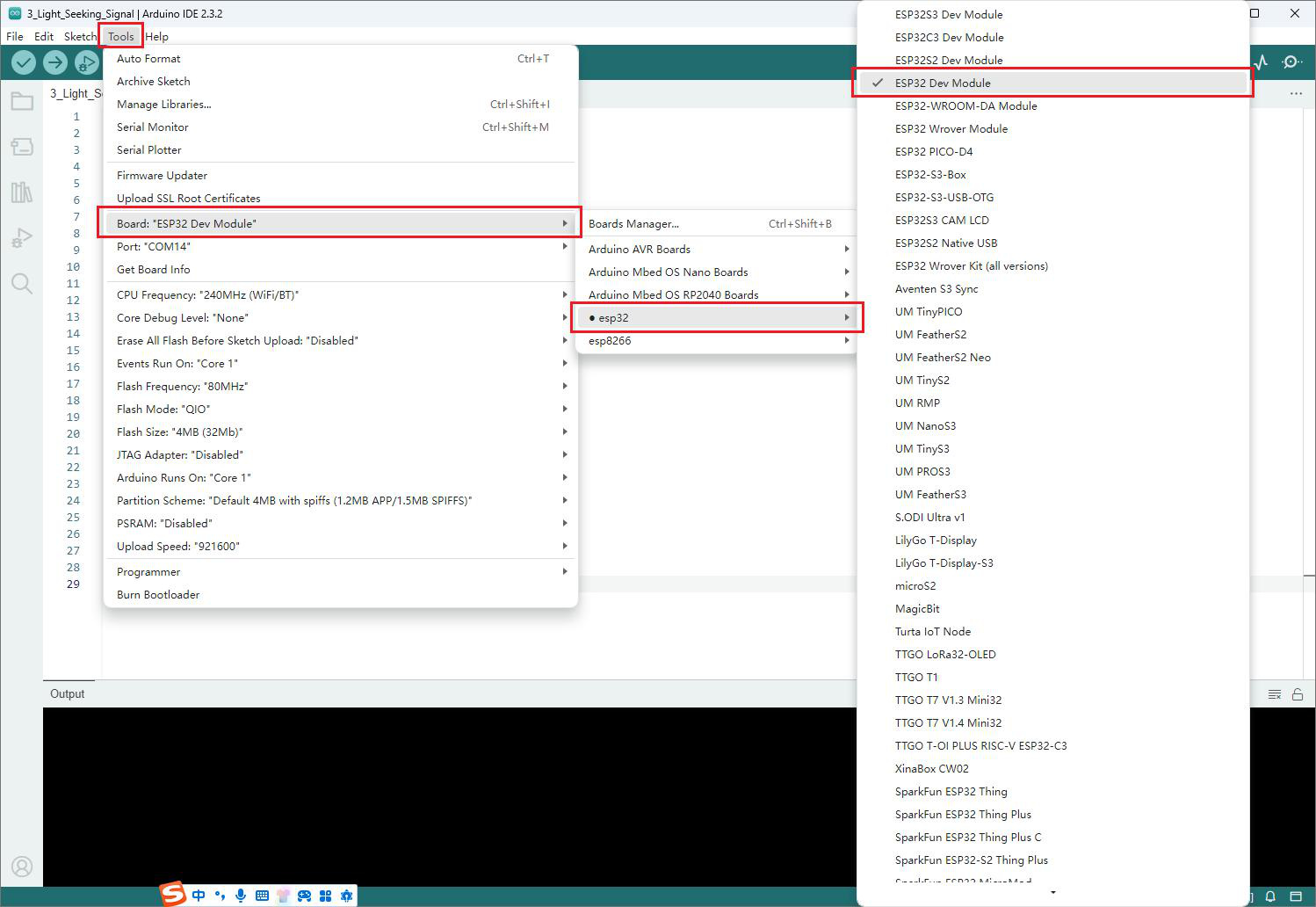Open the Sketchbook folder sidebar icon
Image resolution: width=1316 pixels, height=907 pixels.
coord(22,102)
